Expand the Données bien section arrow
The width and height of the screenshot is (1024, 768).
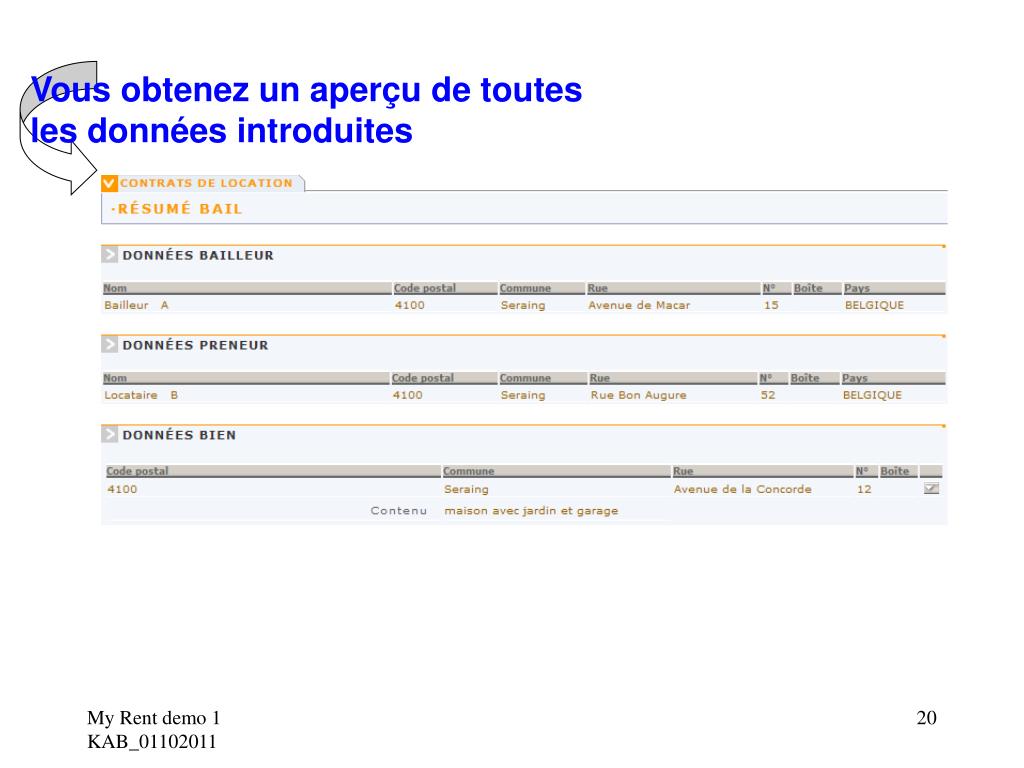pos(109,434)
